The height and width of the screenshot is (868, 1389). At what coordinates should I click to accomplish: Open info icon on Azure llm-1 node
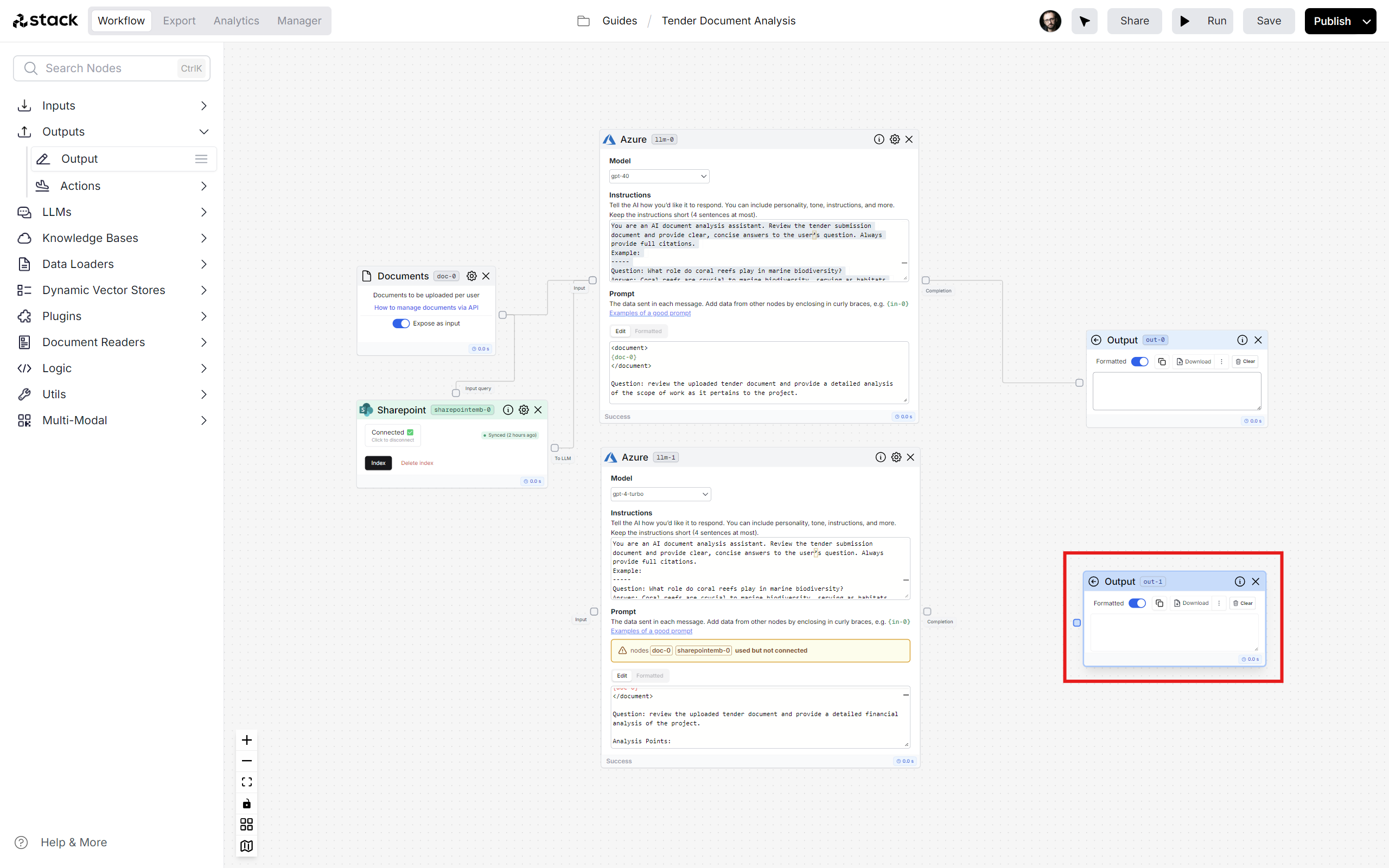(x=881, y=457)
